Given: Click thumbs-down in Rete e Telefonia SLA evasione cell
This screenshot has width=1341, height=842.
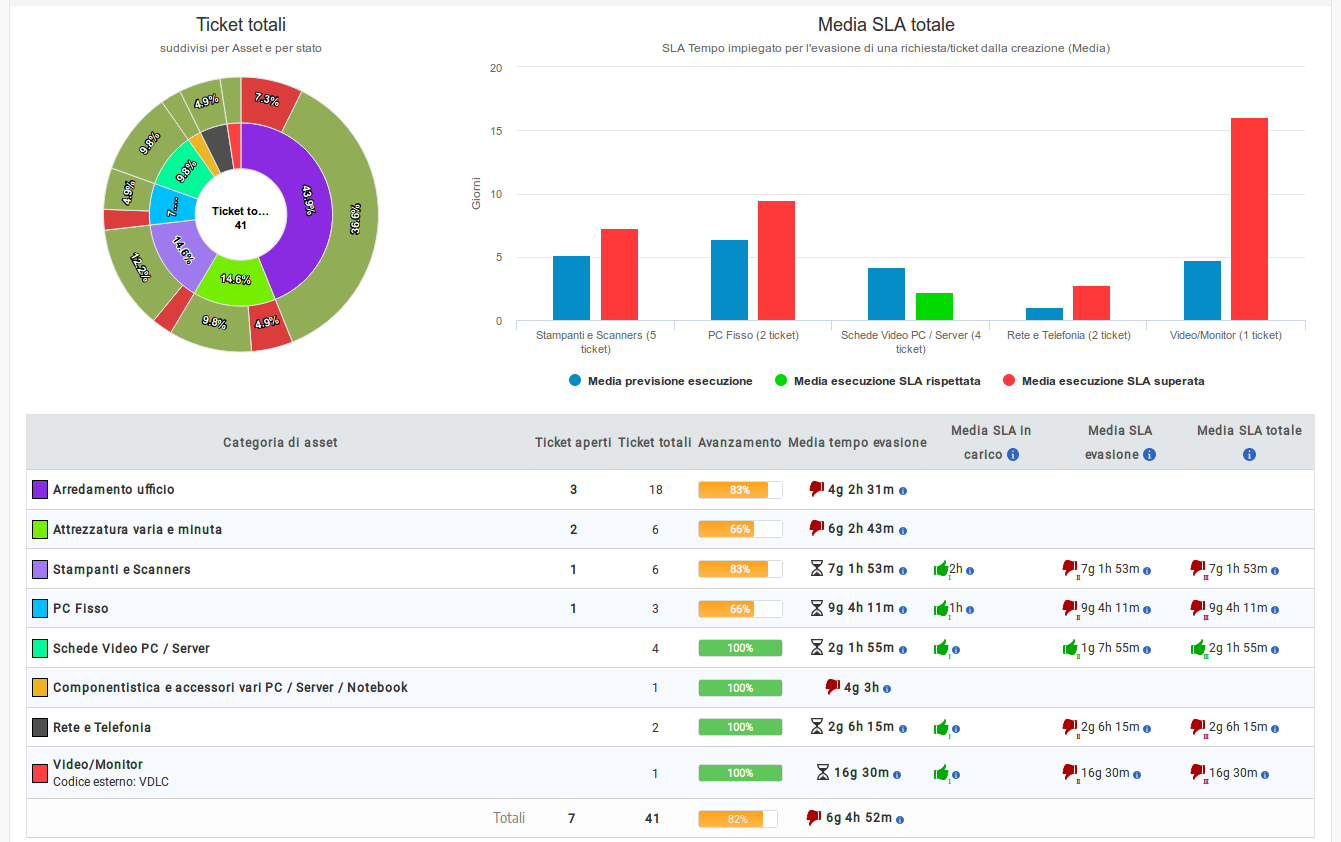Looking at the screenshot, I should click(x=1071, y=727).
